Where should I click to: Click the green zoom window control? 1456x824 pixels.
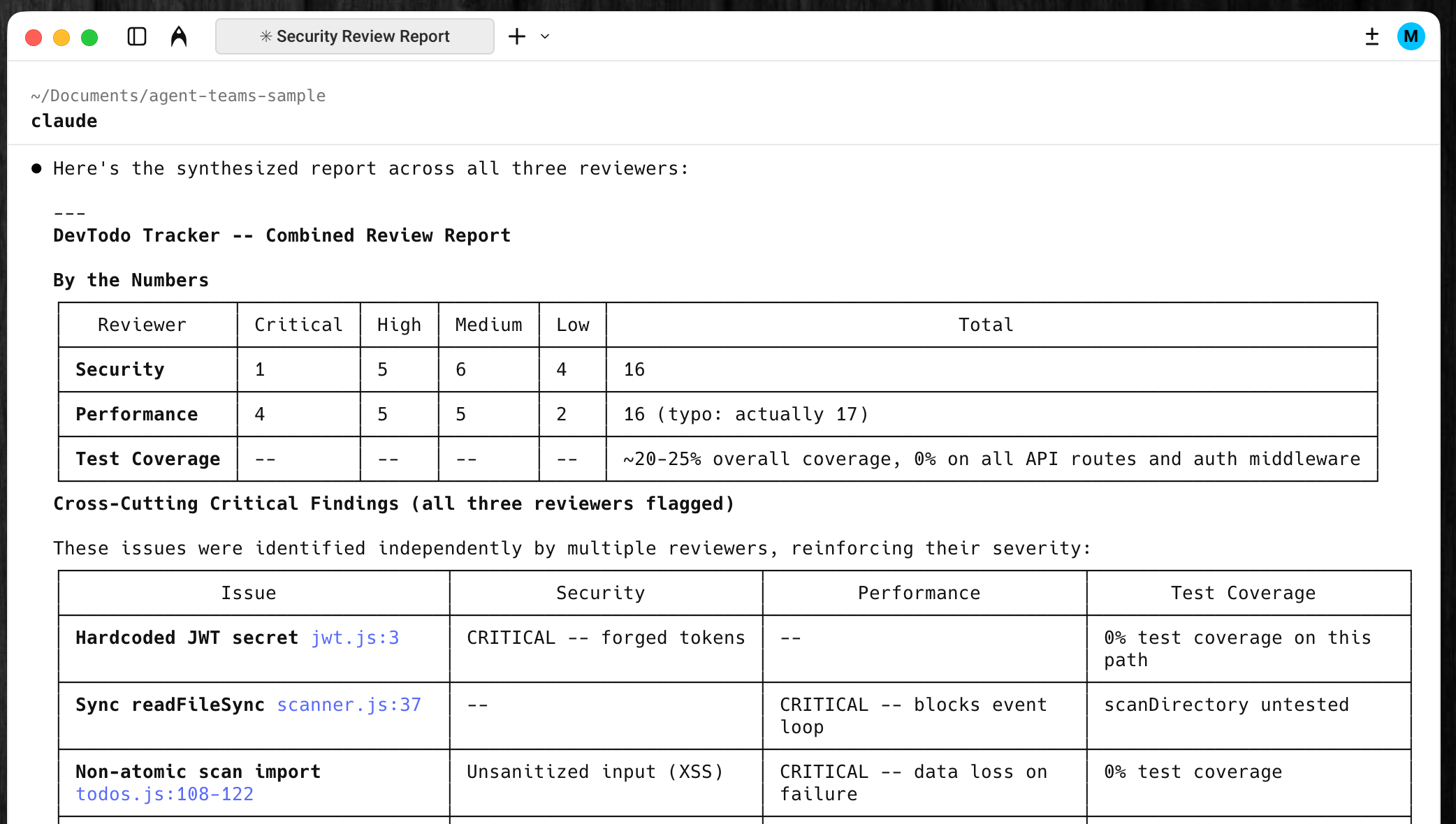click(89, 38)
